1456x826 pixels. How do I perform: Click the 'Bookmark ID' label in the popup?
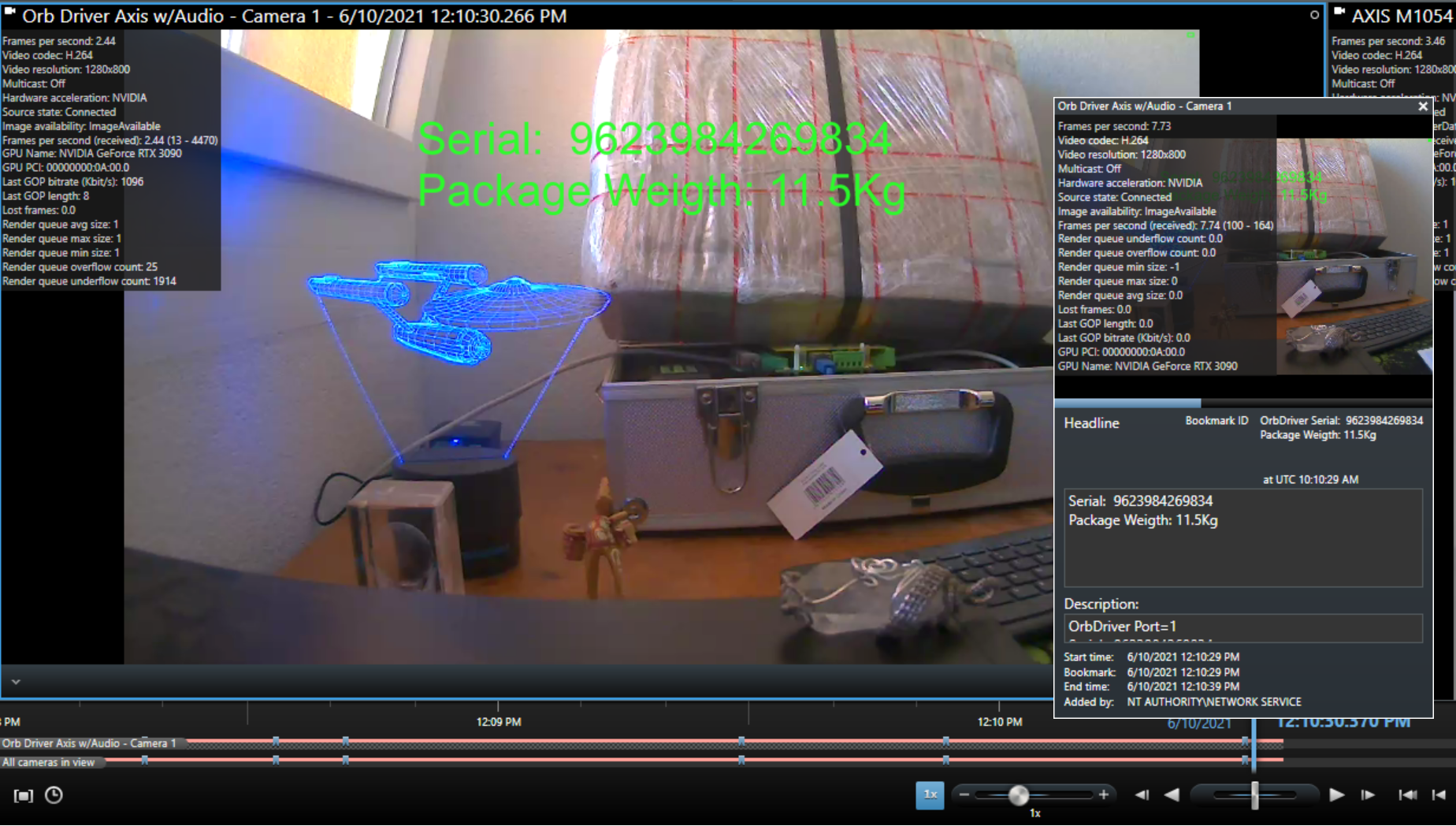click(x=1216, y=421)
